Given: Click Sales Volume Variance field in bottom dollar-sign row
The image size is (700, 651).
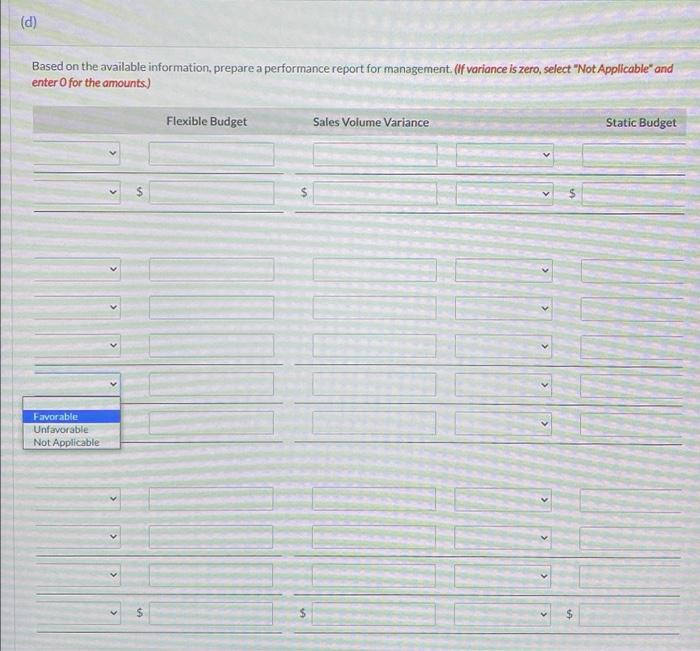Looking at the screenshot, I should coord(374,614).
